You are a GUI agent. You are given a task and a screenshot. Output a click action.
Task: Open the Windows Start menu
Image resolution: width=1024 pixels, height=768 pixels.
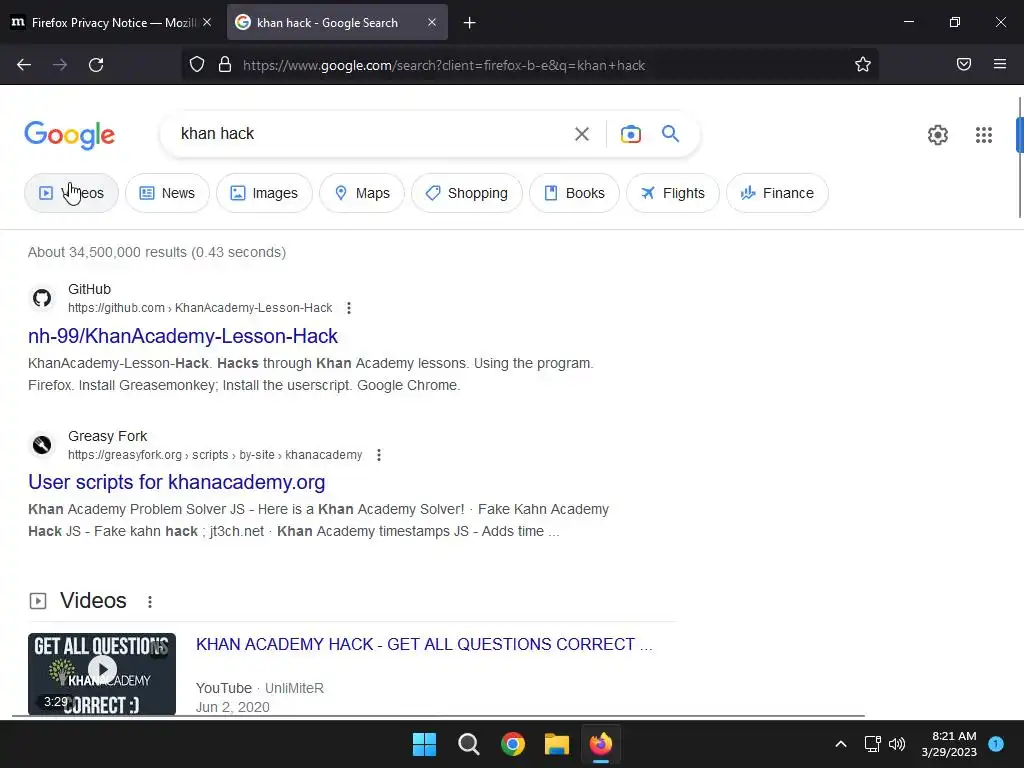click(424, 744)
